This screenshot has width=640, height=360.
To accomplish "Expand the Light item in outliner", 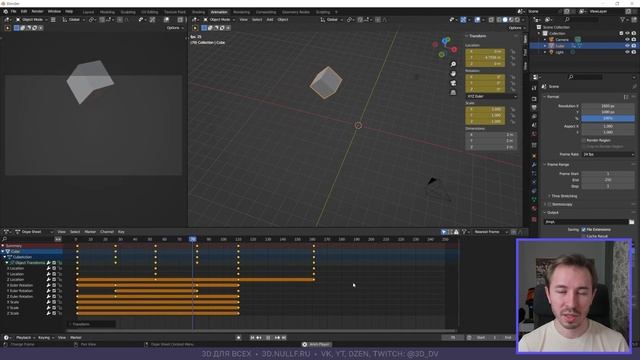I will [545, 52].
